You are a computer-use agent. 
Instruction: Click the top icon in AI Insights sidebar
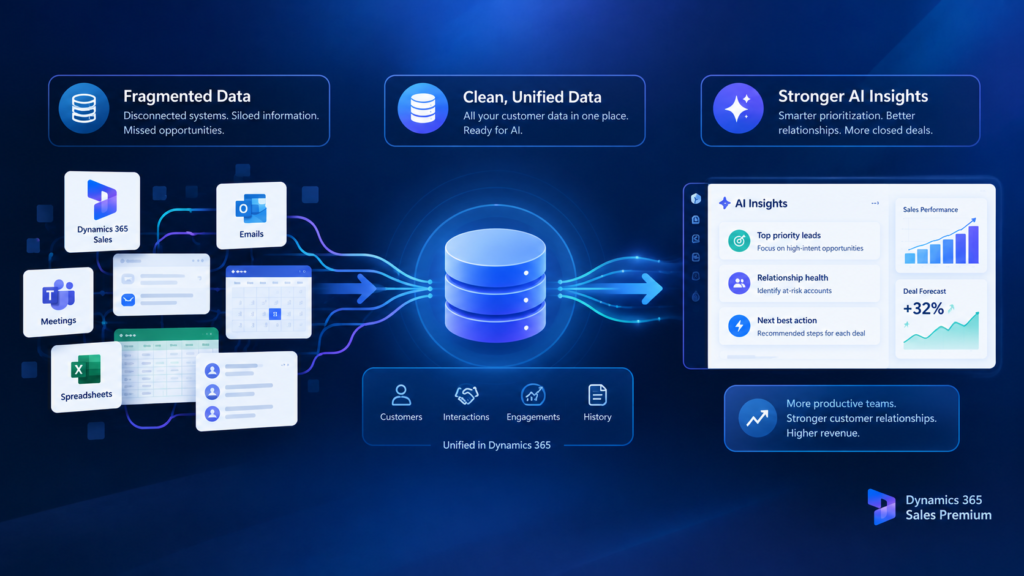click(696, 199)
